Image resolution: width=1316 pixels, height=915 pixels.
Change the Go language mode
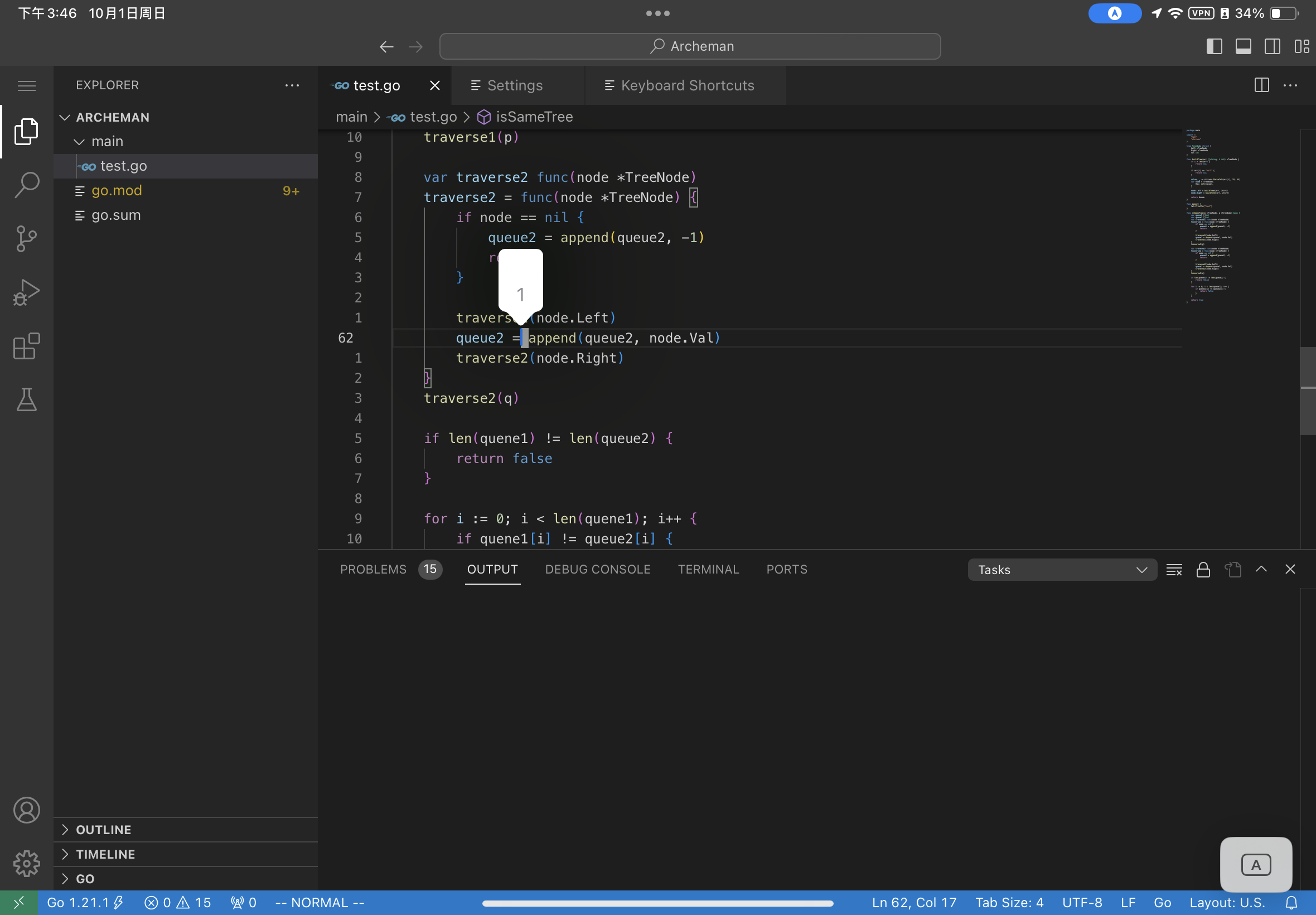coord(1162,903)
